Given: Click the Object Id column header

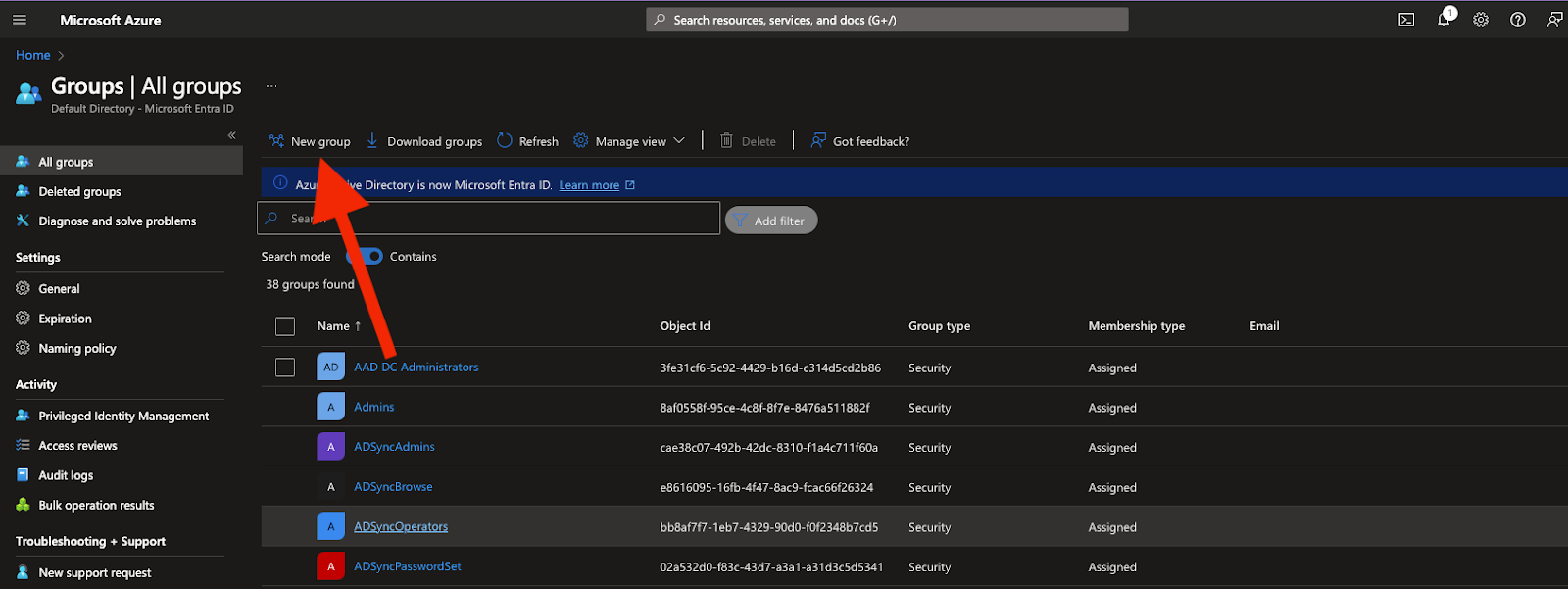Looking at the screenshot, I should point(685,326).
